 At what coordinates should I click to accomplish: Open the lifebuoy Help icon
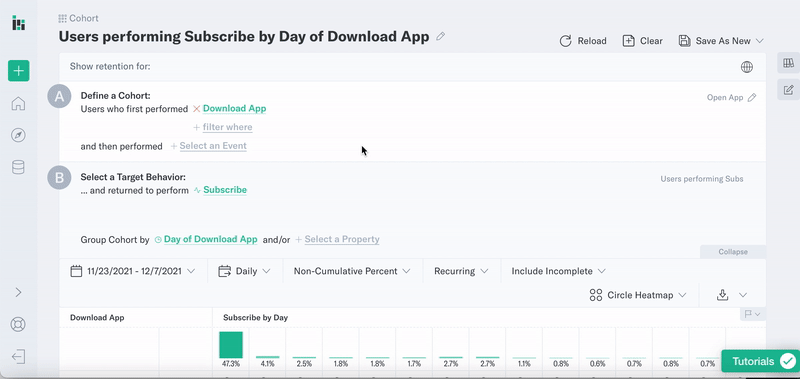coord(18,324)
